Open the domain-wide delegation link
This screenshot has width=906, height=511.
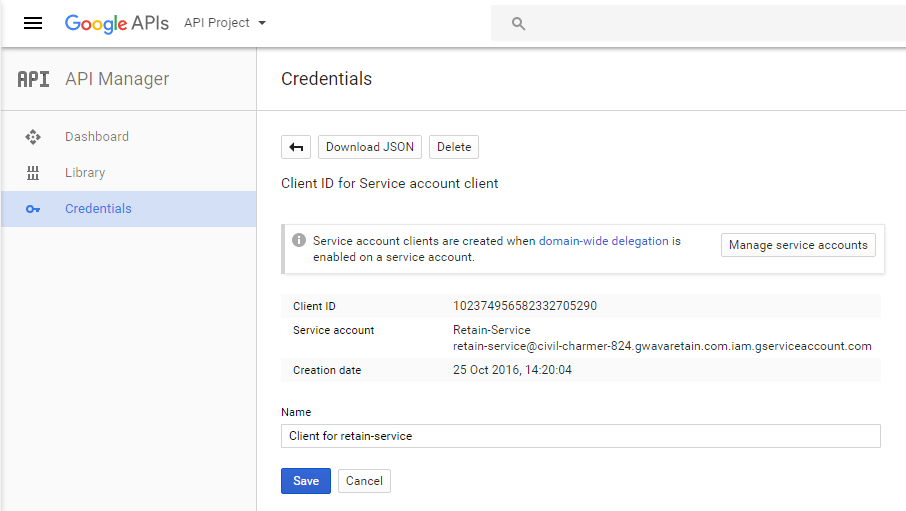pyautogui.click(x=603, y=241)
